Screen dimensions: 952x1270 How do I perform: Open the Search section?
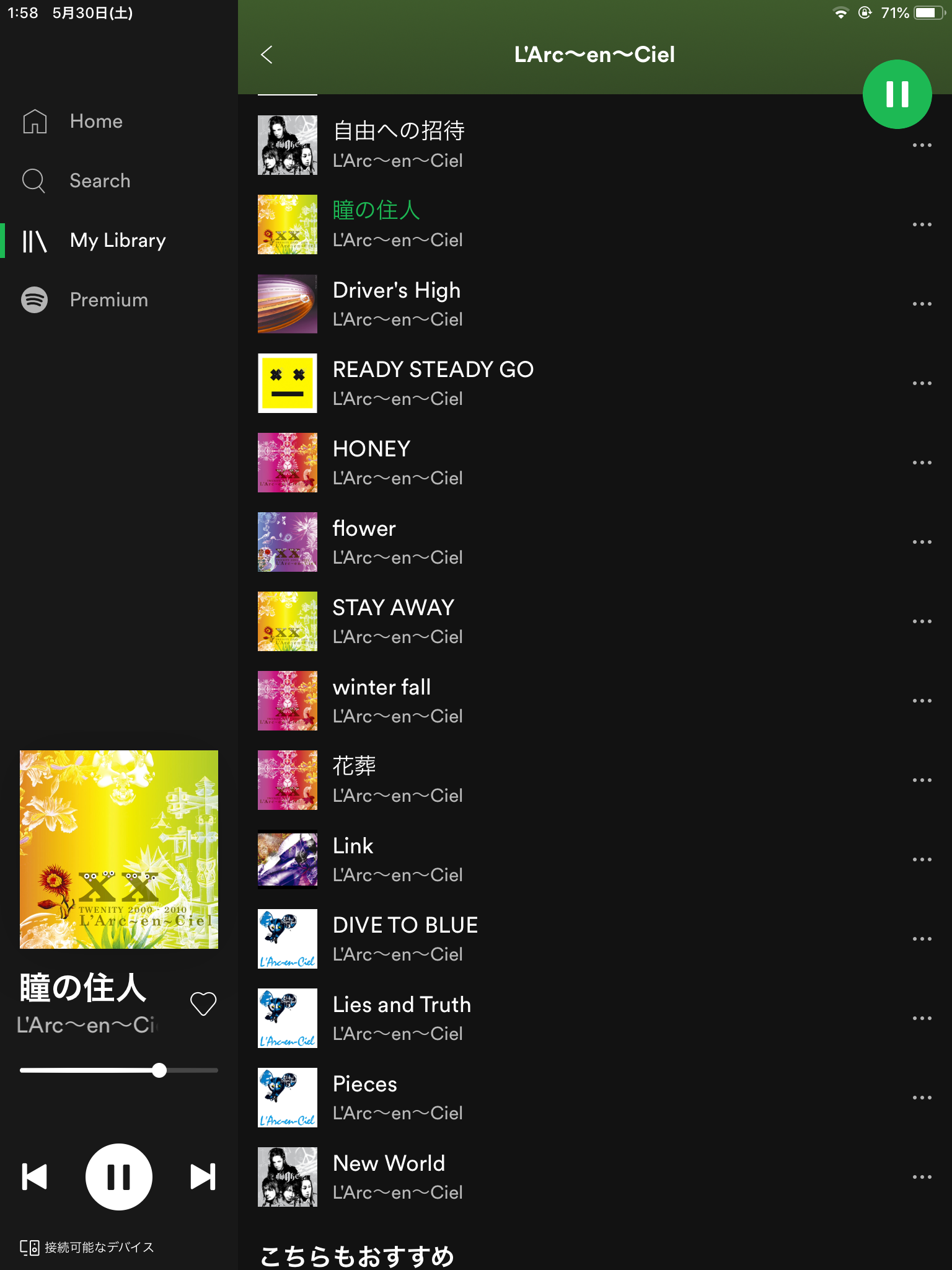click(119, 180)
